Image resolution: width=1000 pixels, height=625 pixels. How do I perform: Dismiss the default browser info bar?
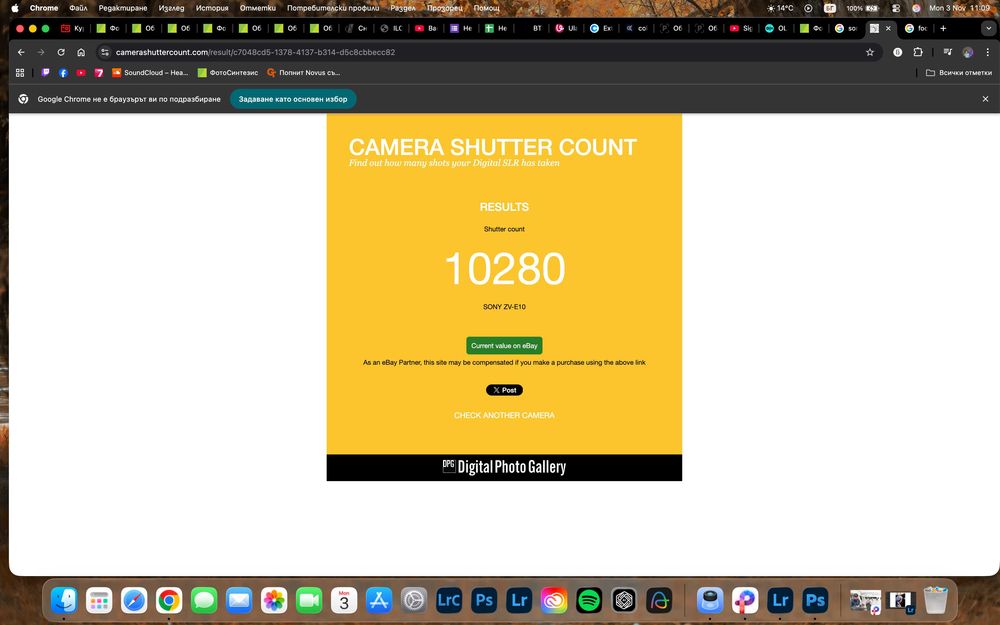(985, 99)
